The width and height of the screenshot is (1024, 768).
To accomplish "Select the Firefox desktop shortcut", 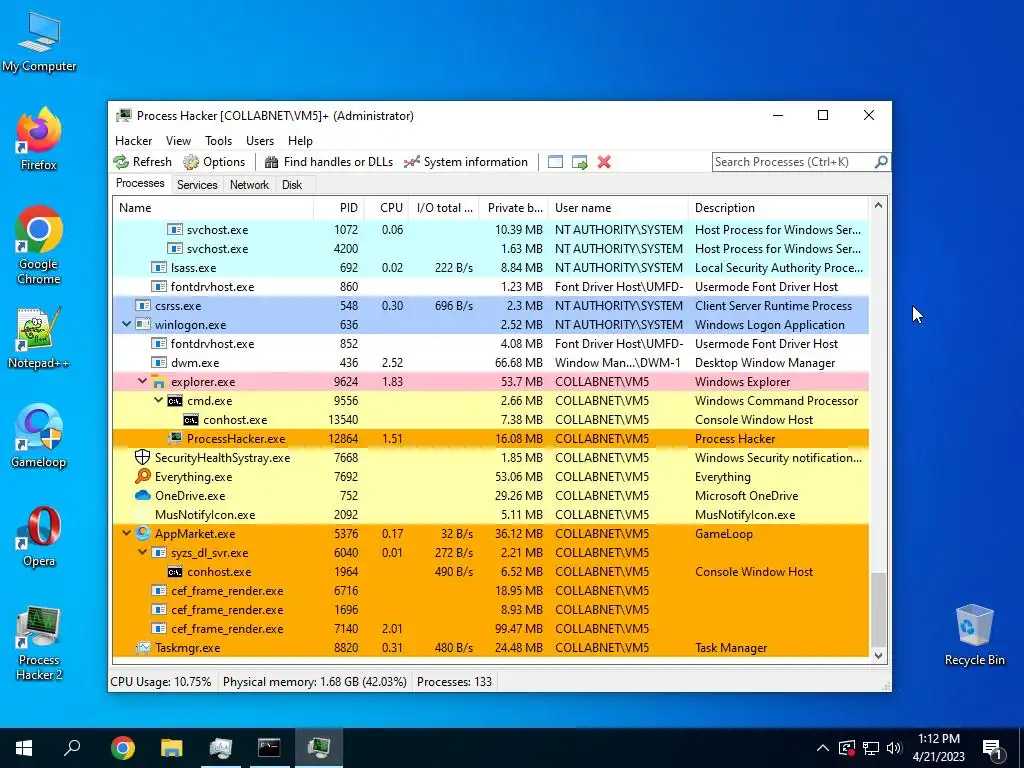I will [39, 139].
